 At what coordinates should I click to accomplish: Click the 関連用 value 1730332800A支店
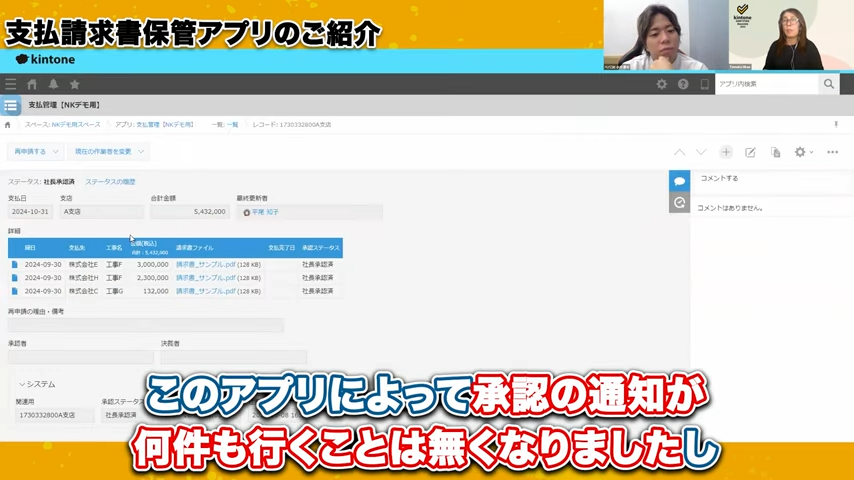(x=54, y=415)
